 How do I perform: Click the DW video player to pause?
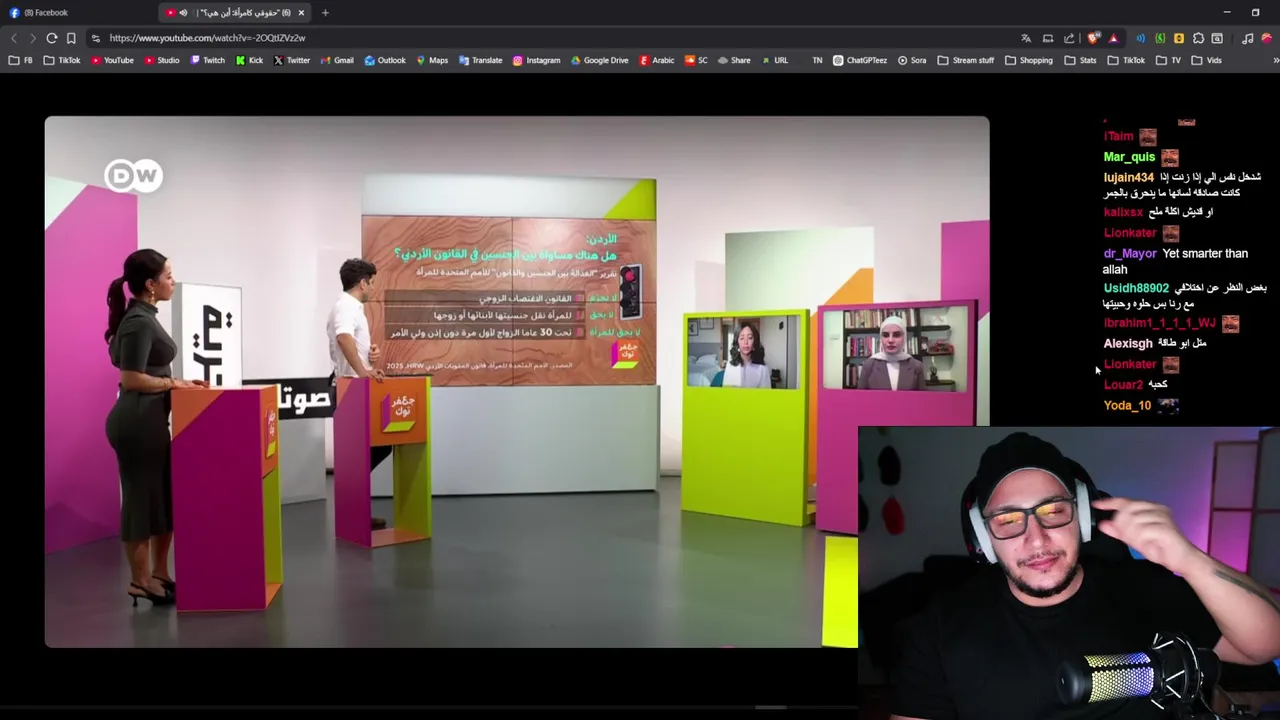coord(517,382)
